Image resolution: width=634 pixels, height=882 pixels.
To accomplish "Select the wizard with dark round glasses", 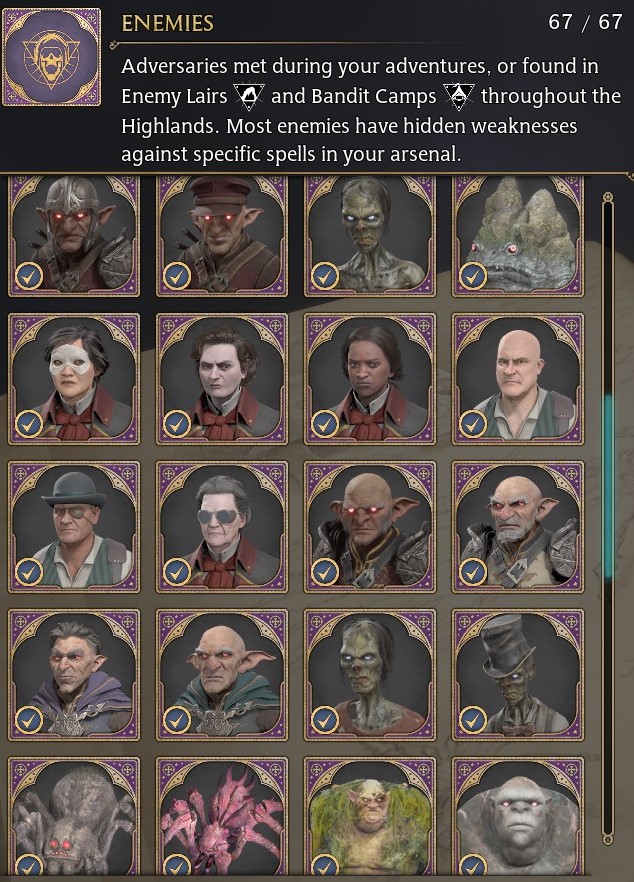I will pyautogui.click(x=222, y=527).
